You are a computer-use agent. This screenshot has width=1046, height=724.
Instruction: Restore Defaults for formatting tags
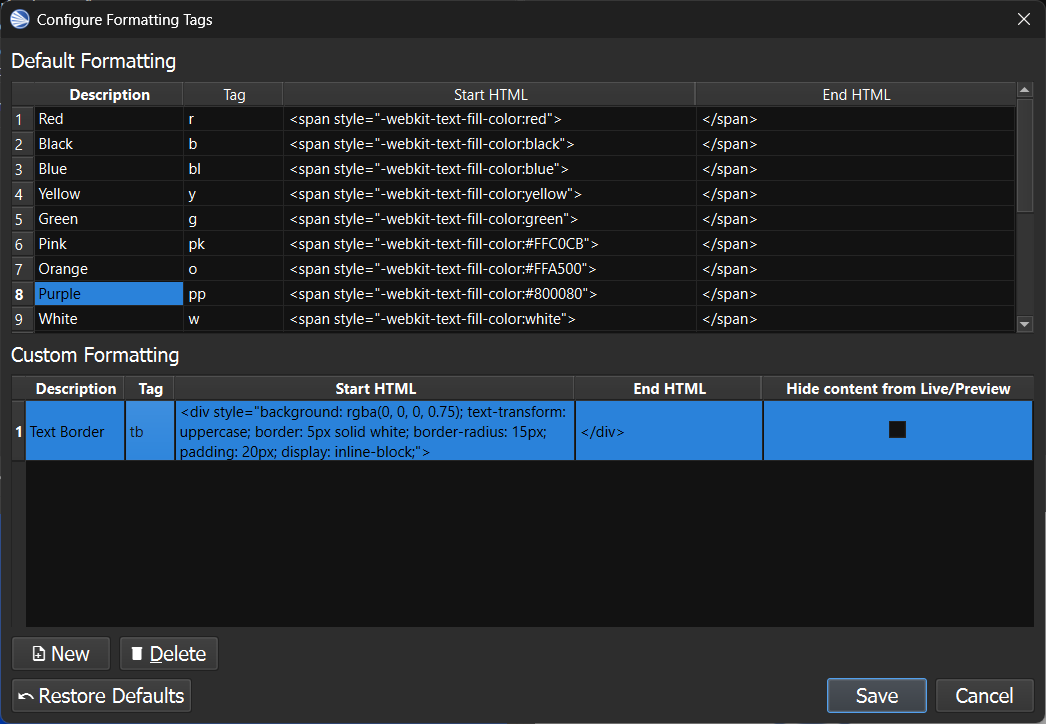100,695
